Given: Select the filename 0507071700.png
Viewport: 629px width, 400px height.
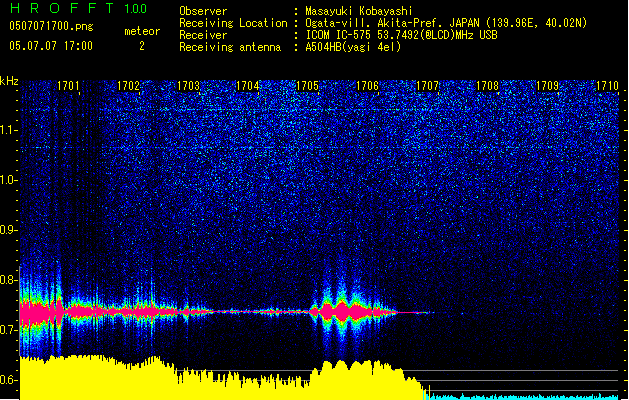Looking at the screenshot, I should (x=51, y=26).
